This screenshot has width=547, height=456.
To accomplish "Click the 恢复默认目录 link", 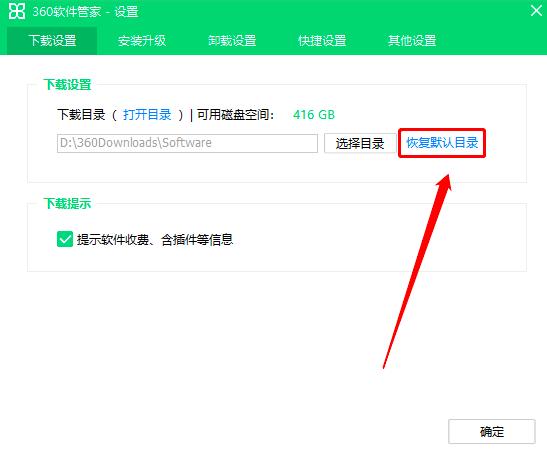I will coord(442,143).
